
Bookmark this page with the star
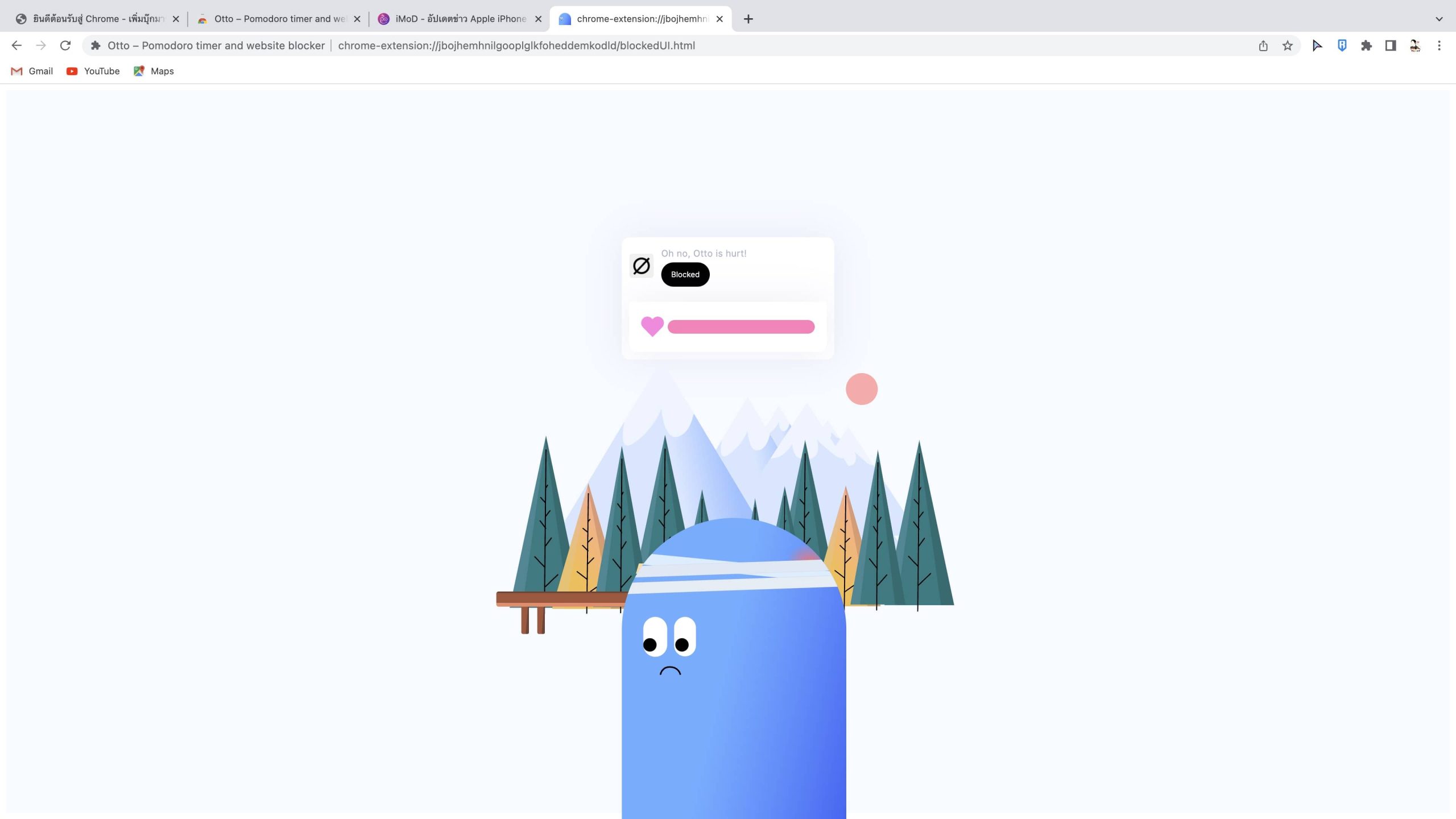click(x=1288, y=45)
